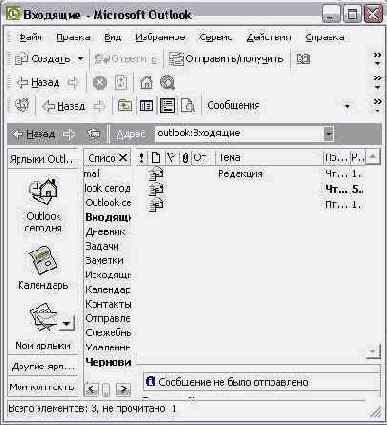Viewport: 387px width, 425px height.
Task: Click the Outlook bar scroll-down arrow
Action: tap(67, 323)
